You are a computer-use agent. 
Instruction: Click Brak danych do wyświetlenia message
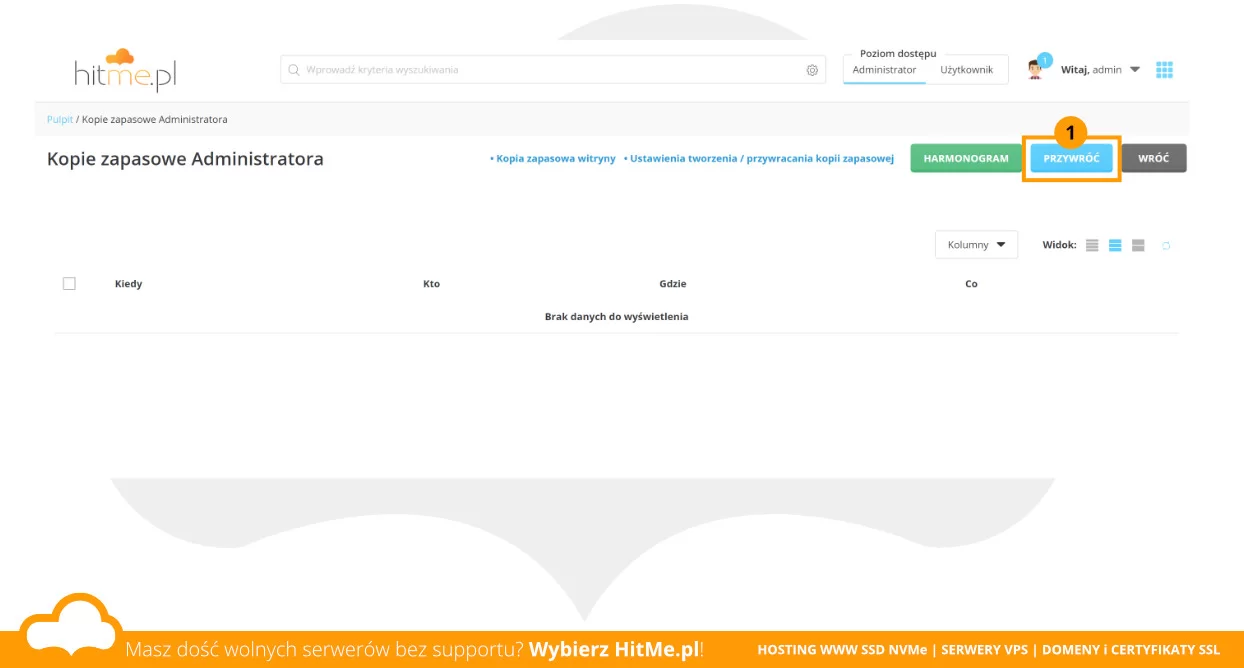click(x=616, y=316)
